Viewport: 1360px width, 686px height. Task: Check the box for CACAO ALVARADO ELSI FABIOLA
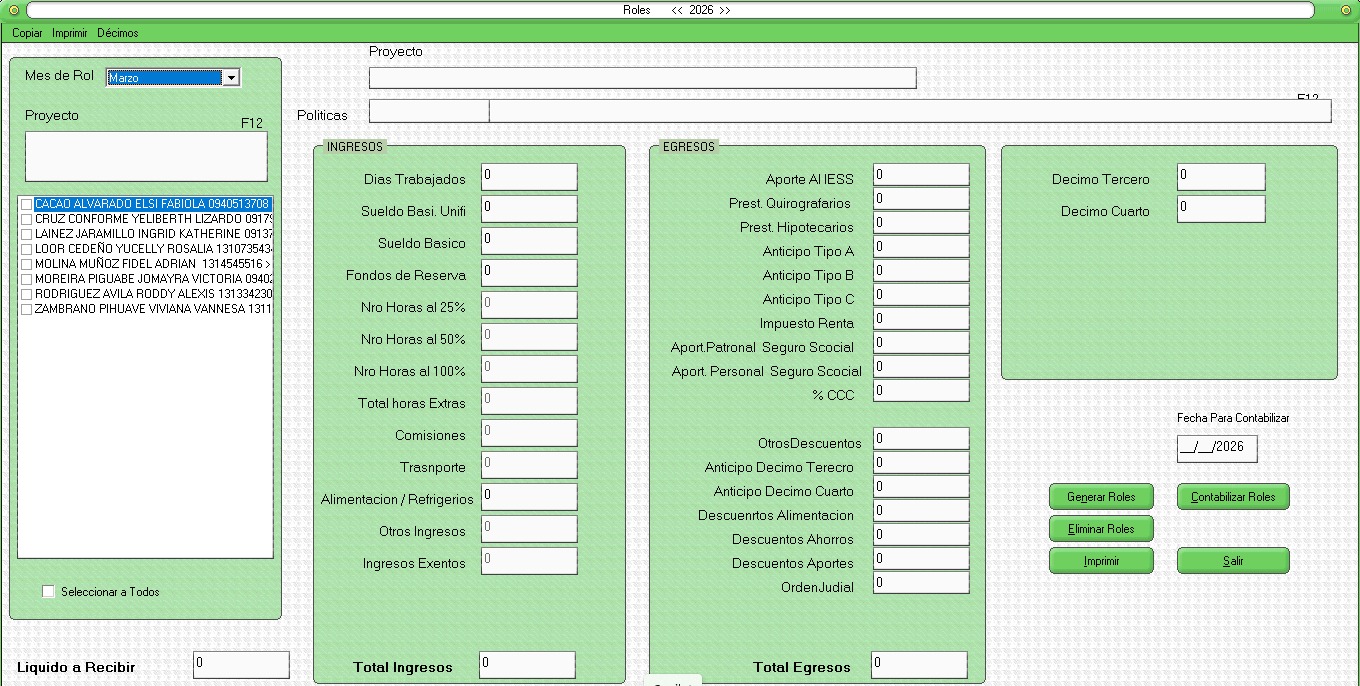(x=27, y=204)
